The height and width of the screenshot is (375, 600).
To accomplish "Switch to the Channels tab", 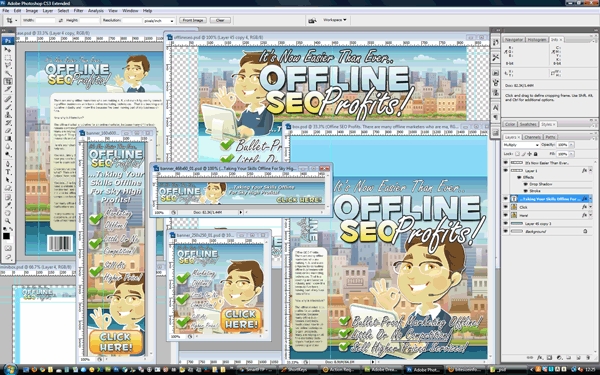I will (532, 137).
